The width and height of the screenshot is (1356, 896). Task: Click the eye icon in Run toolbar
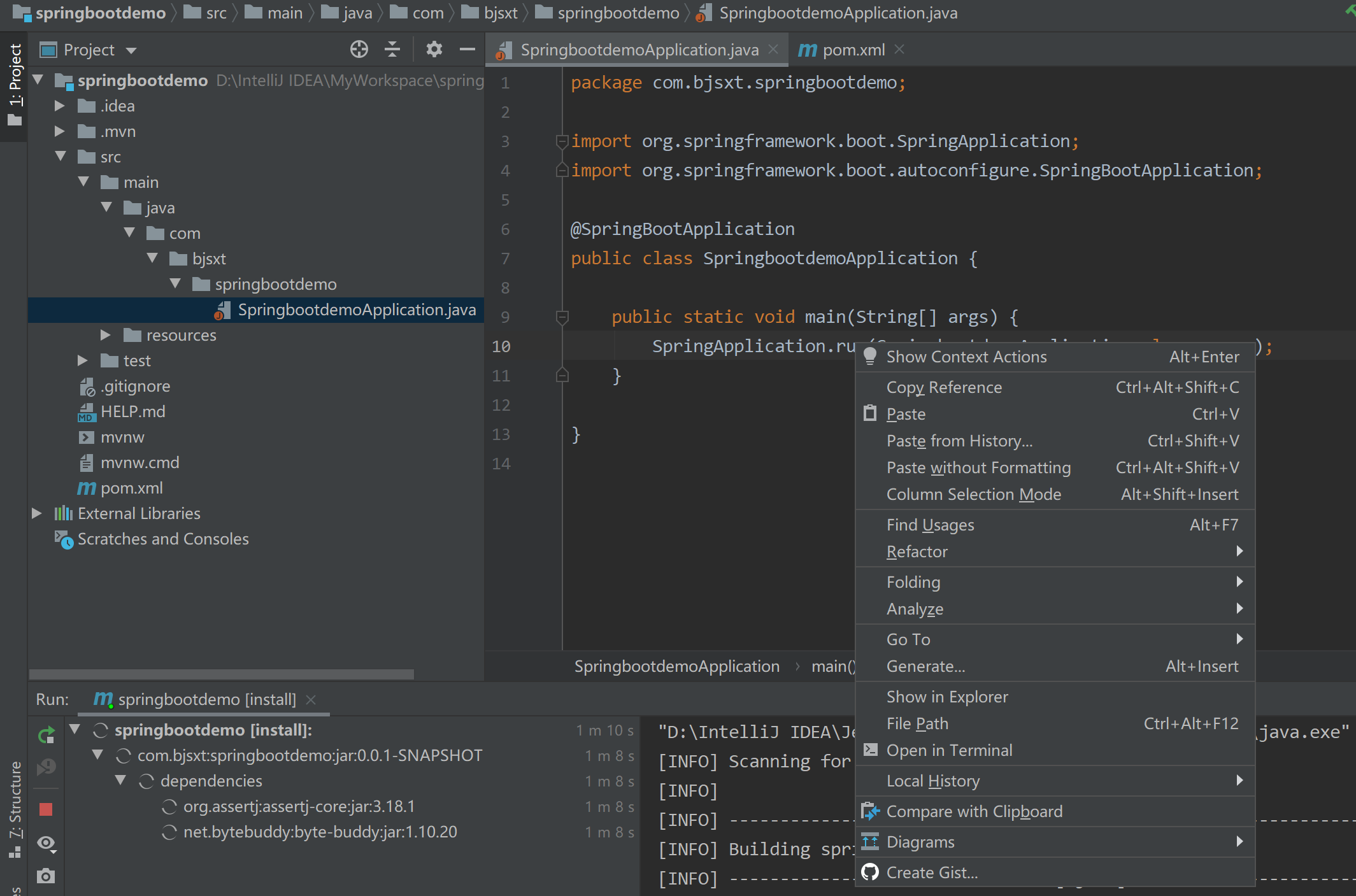46,844
